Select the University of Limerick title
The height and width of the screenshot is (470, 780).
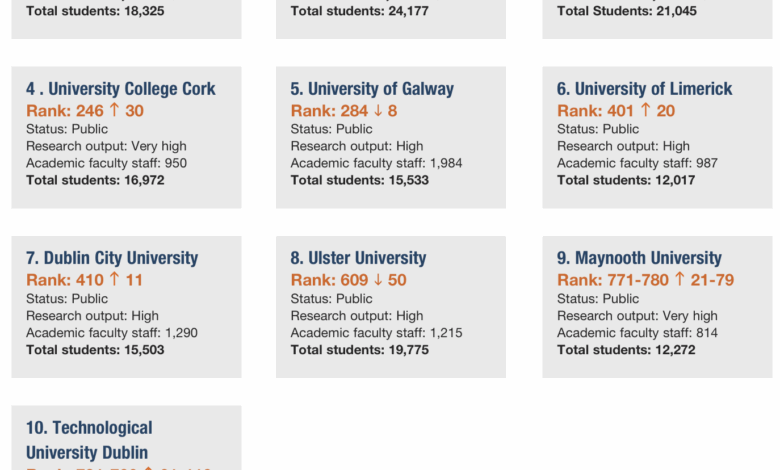pyautogui.click(x=645, y=89)
